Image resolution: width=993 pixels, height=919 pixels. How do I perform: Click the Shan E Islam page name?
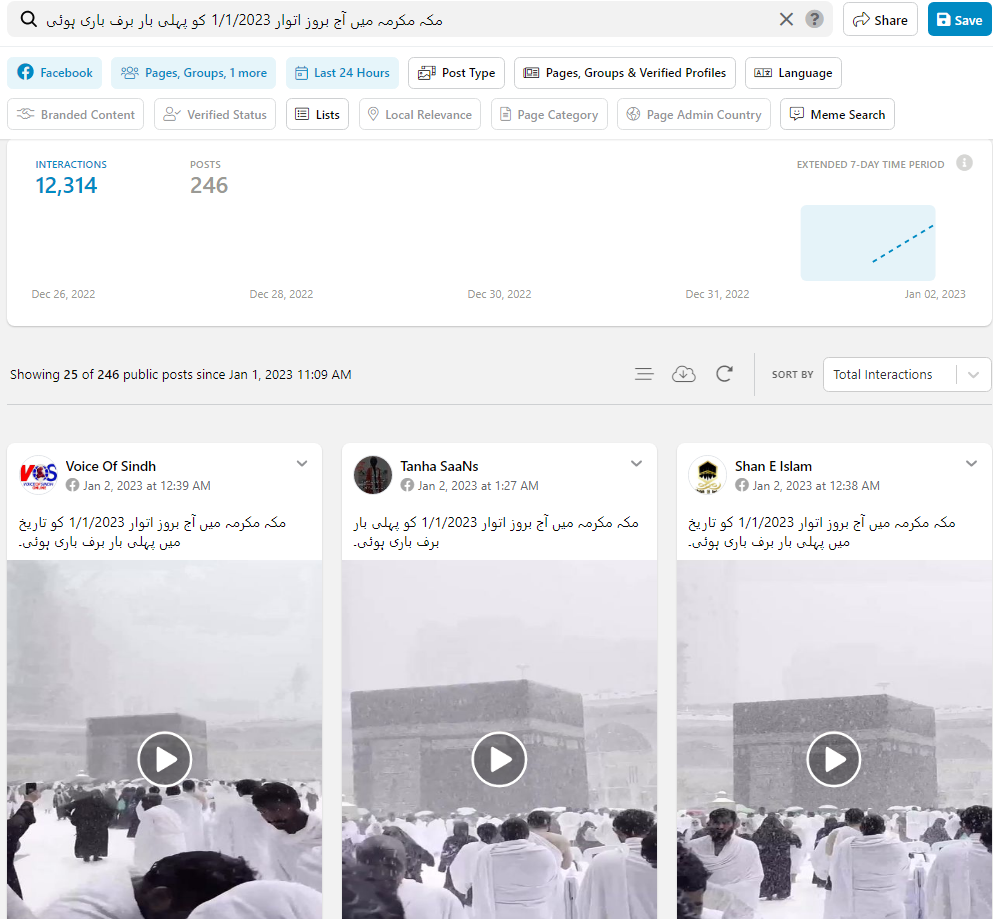click(x=773, y=466)
